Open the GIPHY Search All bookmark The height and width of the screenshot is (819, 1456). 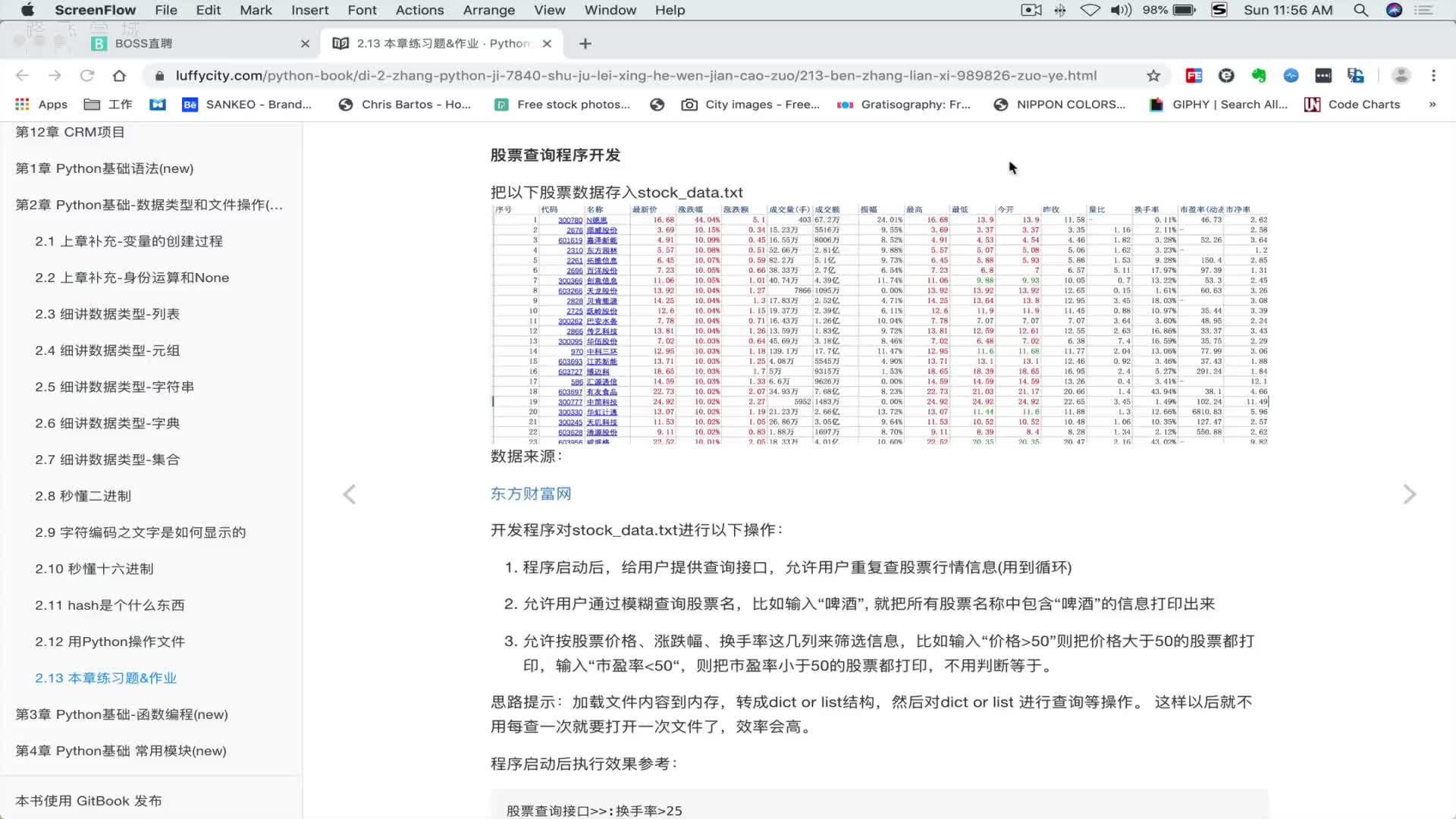pos(1219,104)
